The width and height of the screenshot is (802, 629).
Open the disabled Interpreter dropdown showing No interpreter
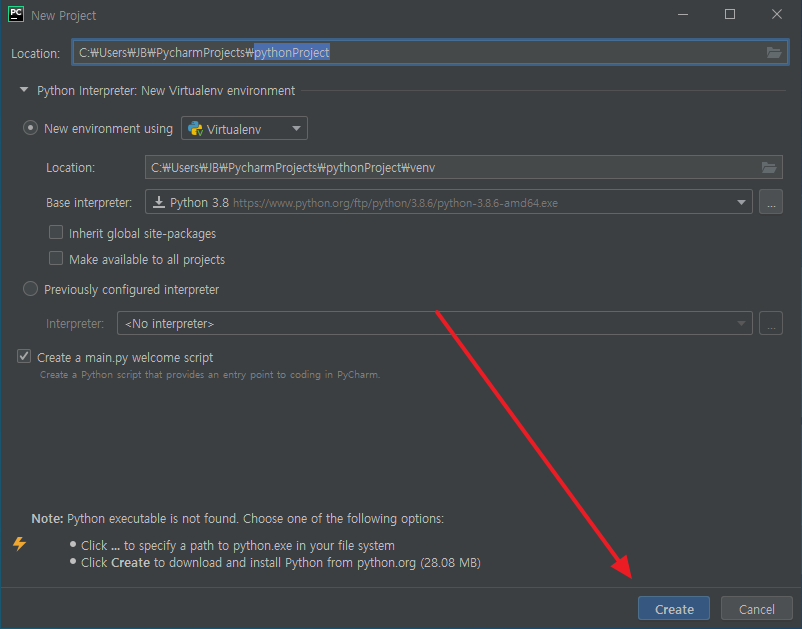tap(435, 323)
